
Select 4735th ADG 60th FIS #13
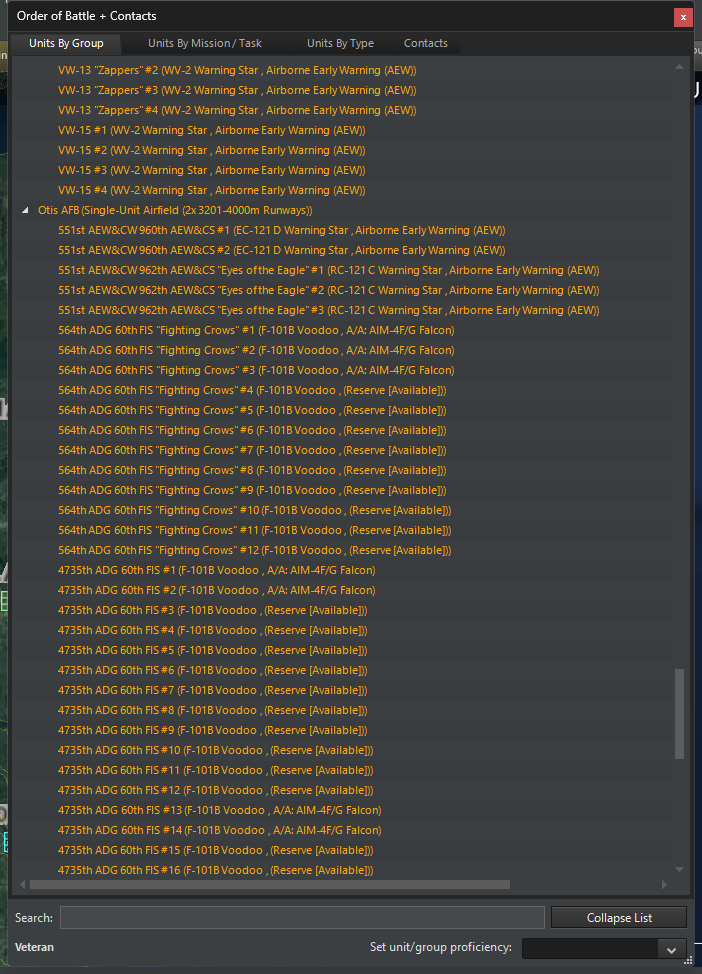click(220, 810)
